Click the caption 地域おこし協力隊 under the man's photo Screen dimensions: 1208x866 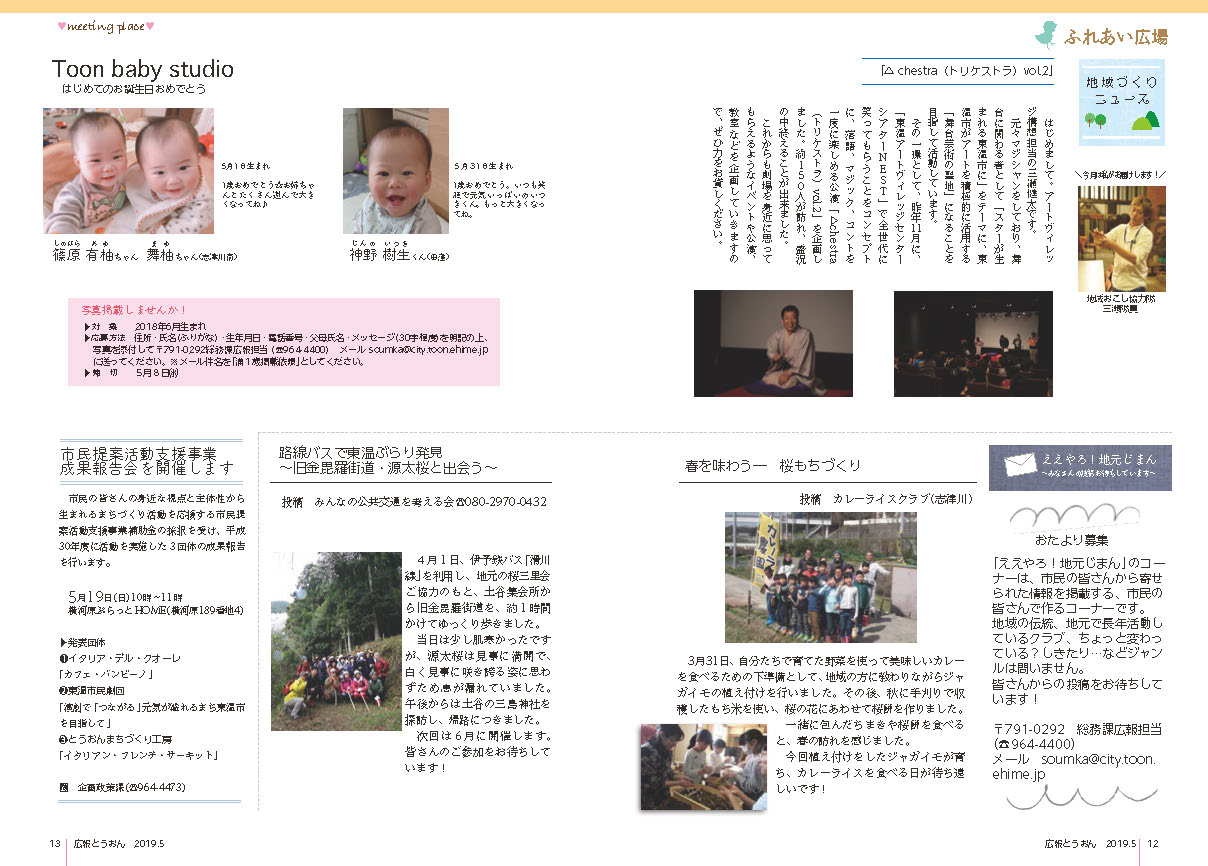(x=1121, y=299)
